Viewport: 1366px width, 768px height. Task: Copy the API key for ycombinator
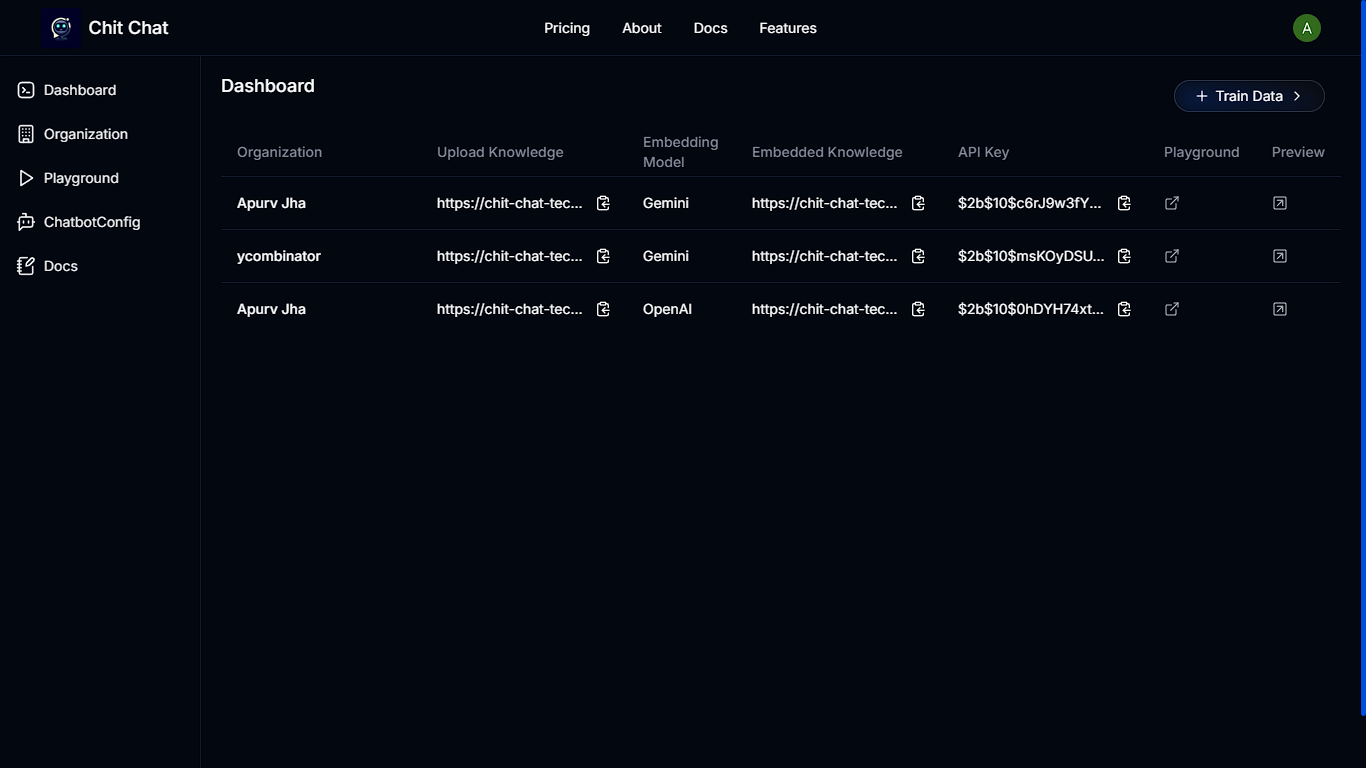1124,256
